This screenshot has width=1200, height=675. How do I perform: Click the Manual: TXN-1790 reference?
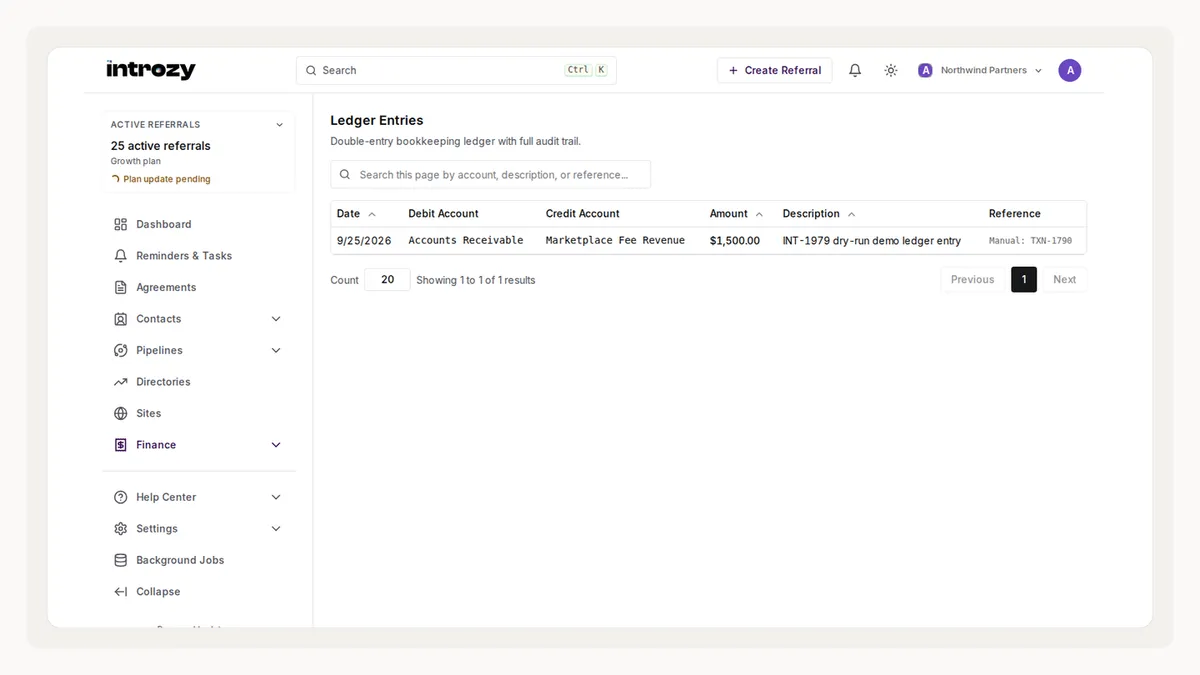[1030, 241]
